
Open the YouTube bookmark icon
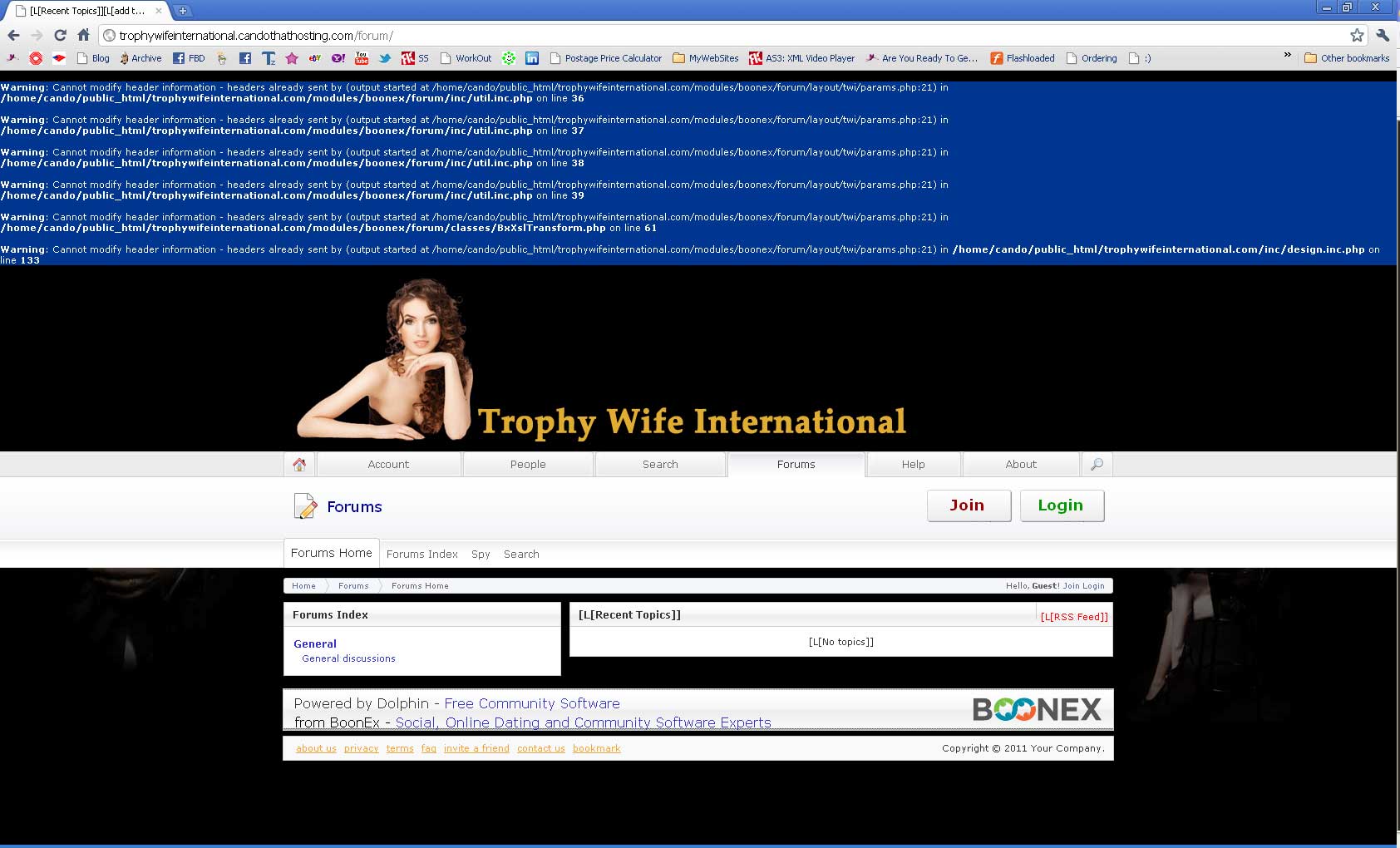pyautogui.click(x=362, y=58)
